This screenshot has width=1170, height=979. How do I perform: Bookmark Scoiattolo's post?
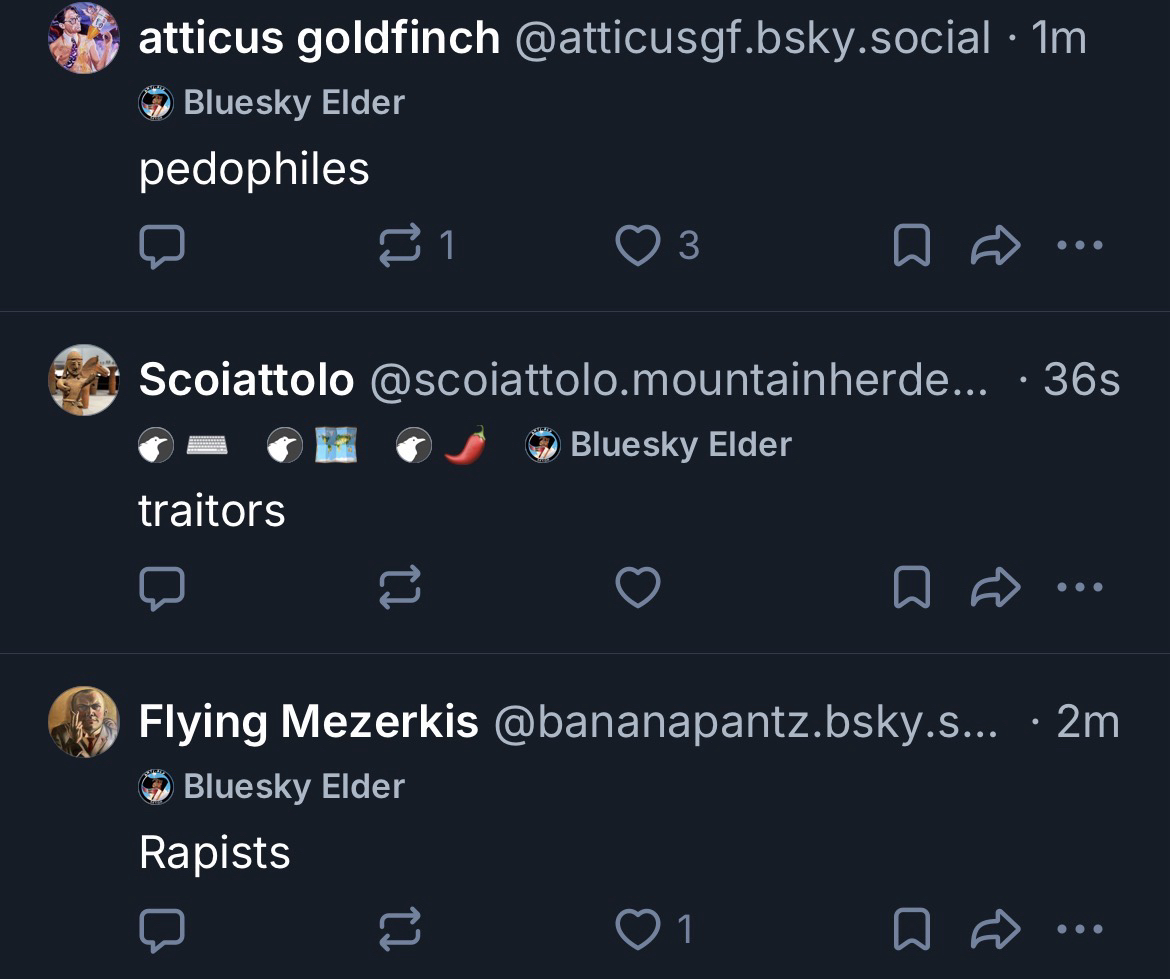pyautogui.click(x=911, y=588)
